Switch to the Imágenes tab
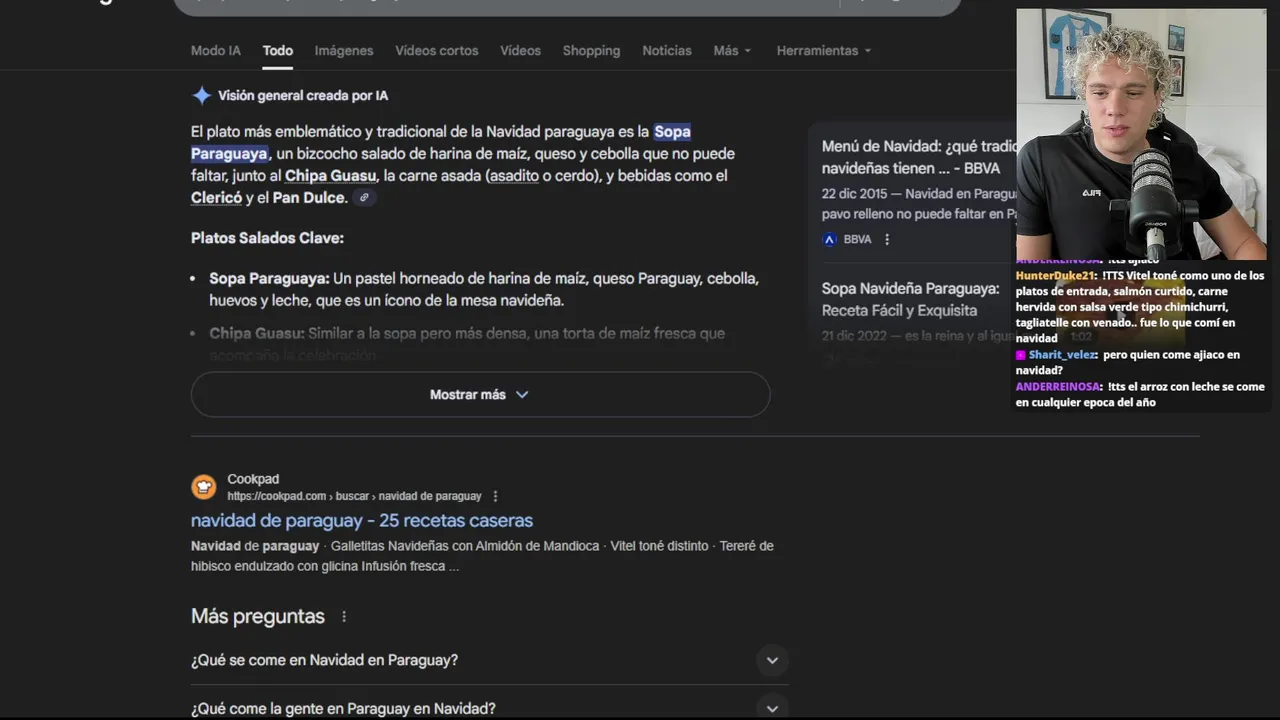 pyautogui.click(x=343, y=51)
